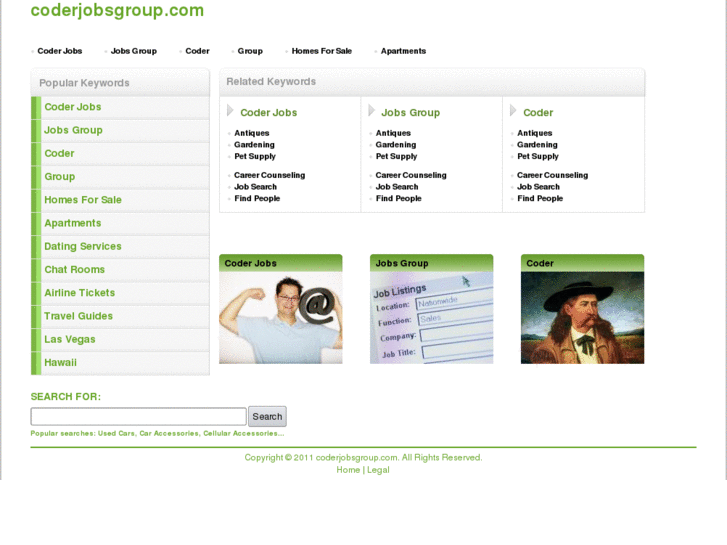Click Find People under Jobs Group column

coord(399,199)
